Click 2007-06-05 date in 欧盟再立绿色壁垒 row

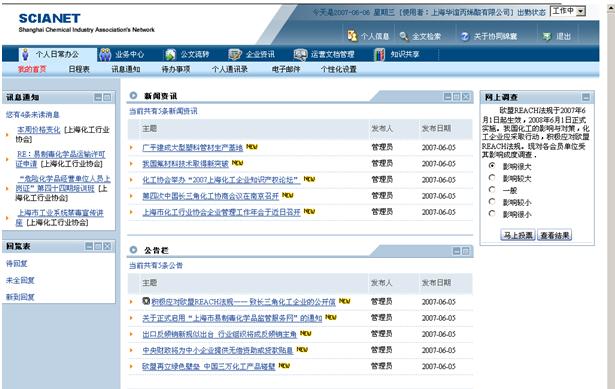pos(439,367)
